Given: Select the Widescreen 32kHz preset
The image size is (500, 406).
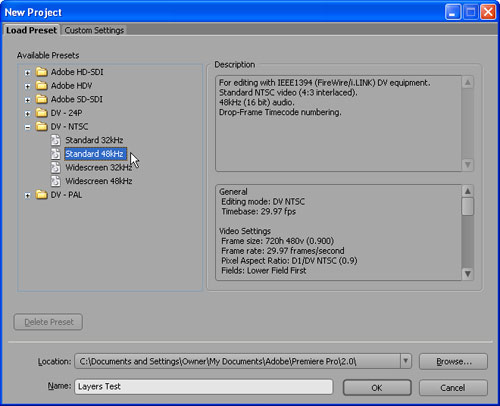Looking at the screenshot, I should pos(99,167).
